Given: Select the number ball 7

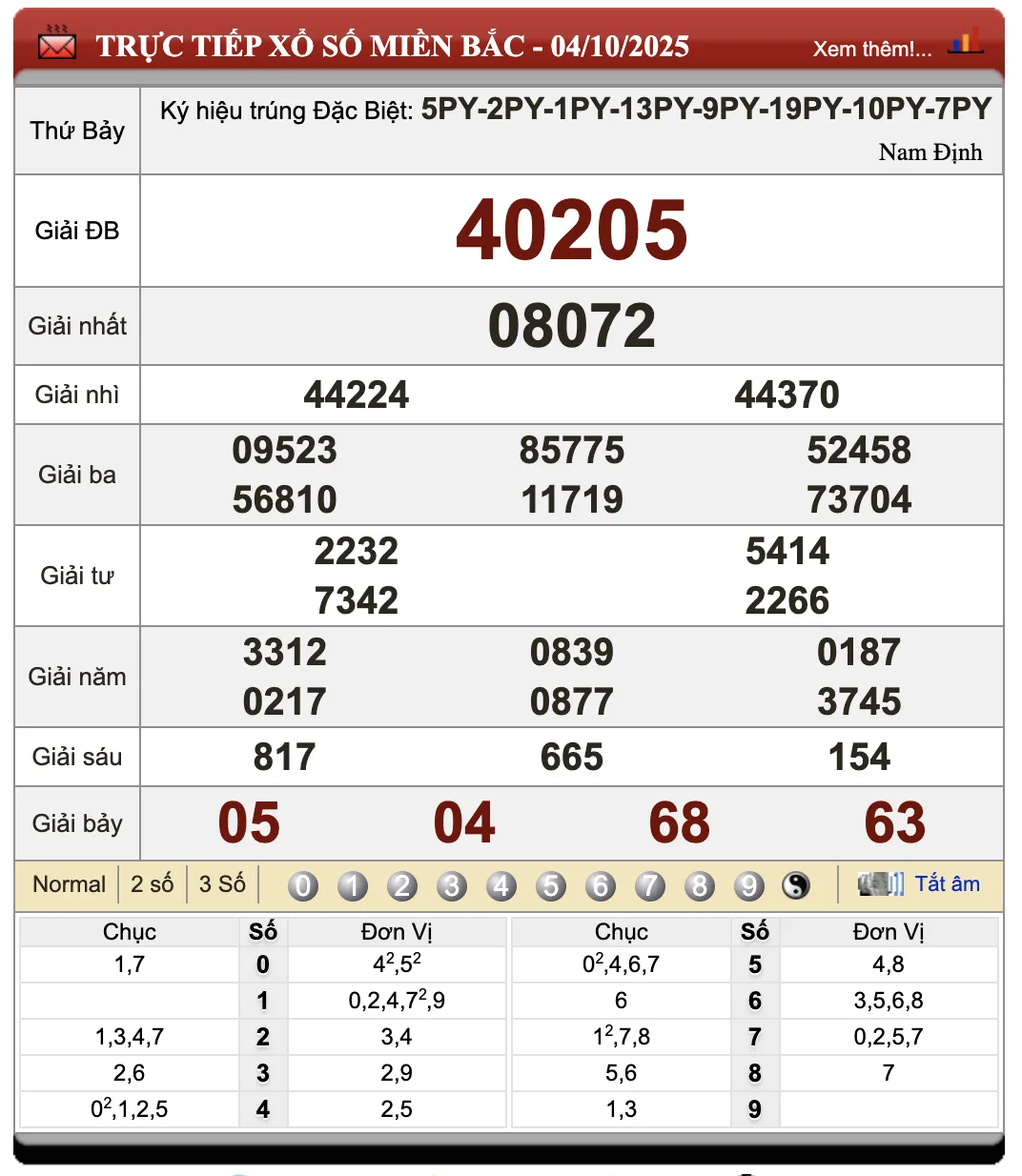Looking at the screenshot, I should (650, 885).
